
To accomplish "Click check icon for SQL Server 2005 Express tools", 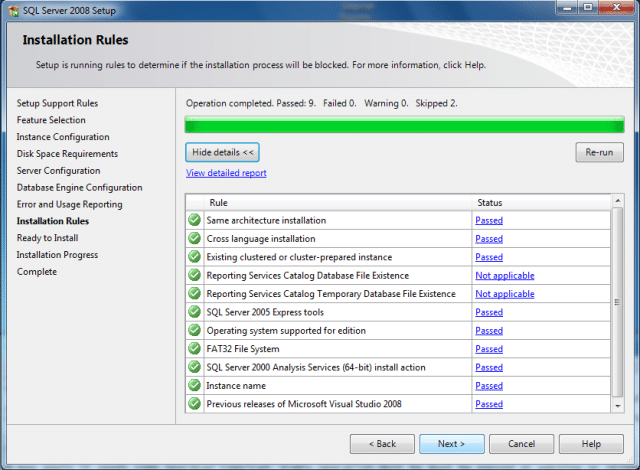I will point(195,312).
